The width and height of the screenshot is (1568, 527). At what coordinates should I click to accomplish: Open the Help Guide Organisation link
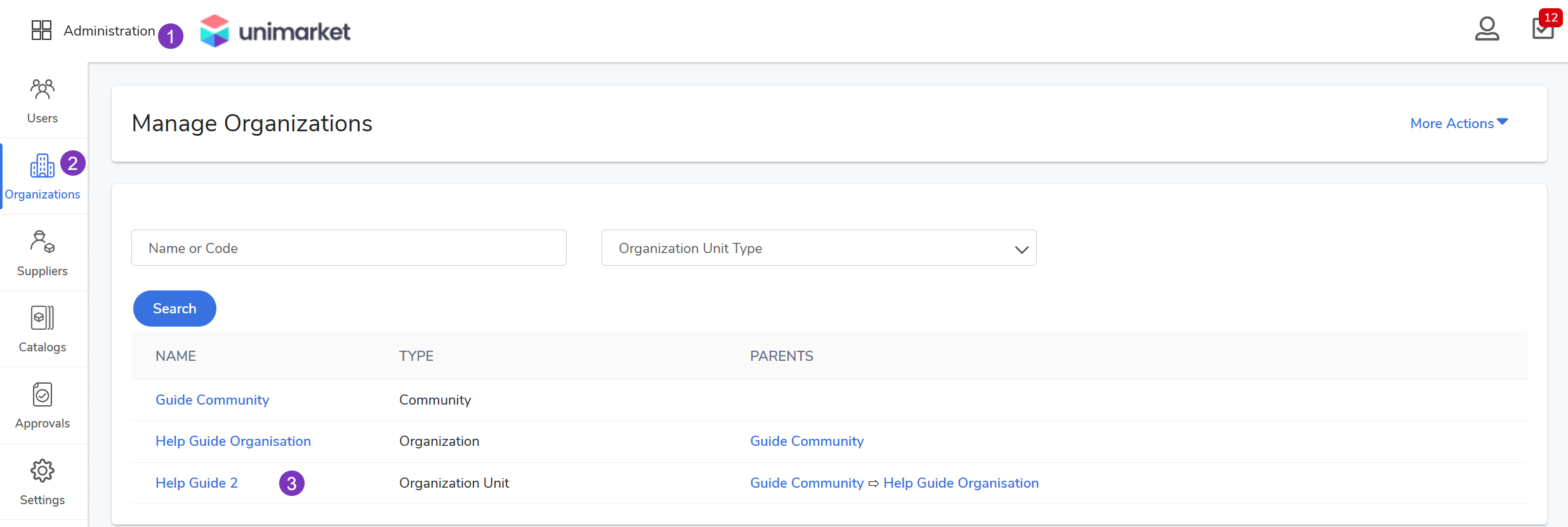coord(233,441)
